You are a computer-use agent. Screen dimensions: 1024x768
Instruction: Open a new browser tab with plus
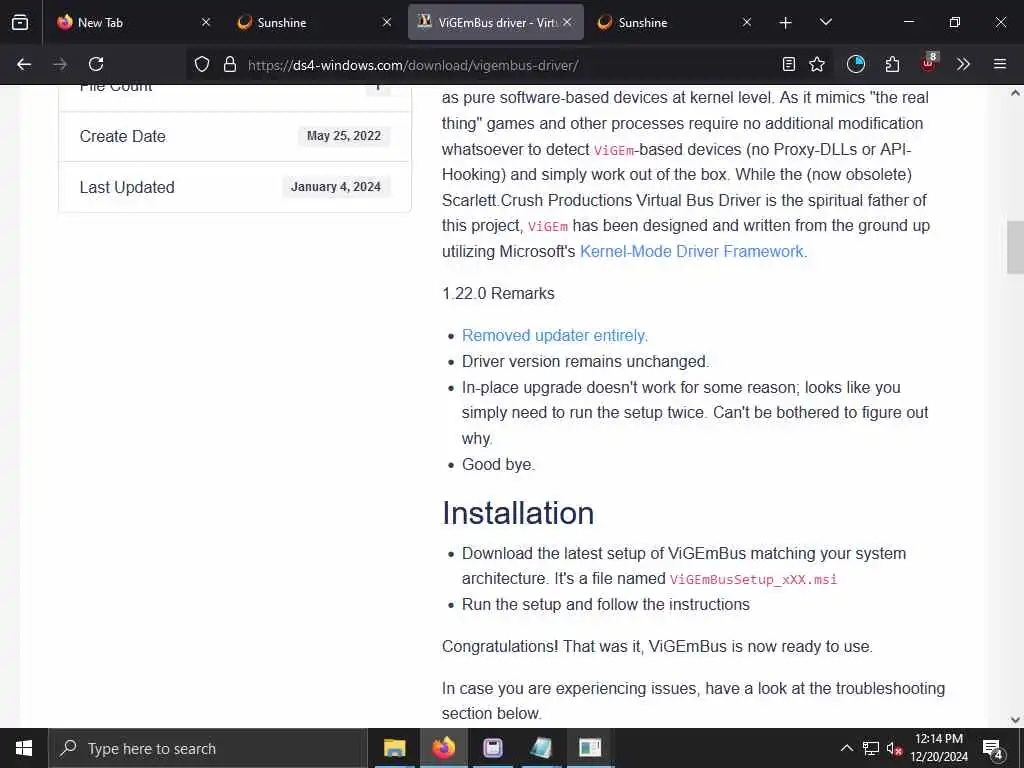coord(786,23)
